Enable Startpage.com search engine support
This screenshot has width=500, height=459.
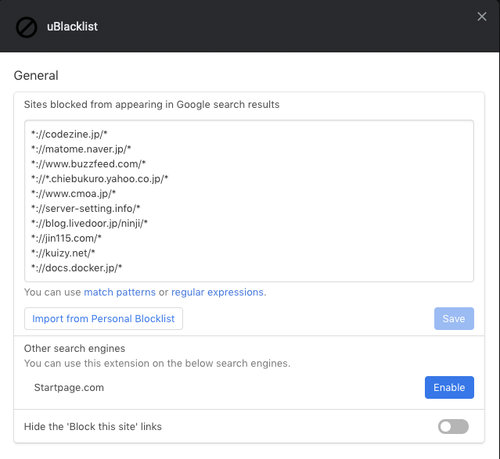click(x=449, y=387)
